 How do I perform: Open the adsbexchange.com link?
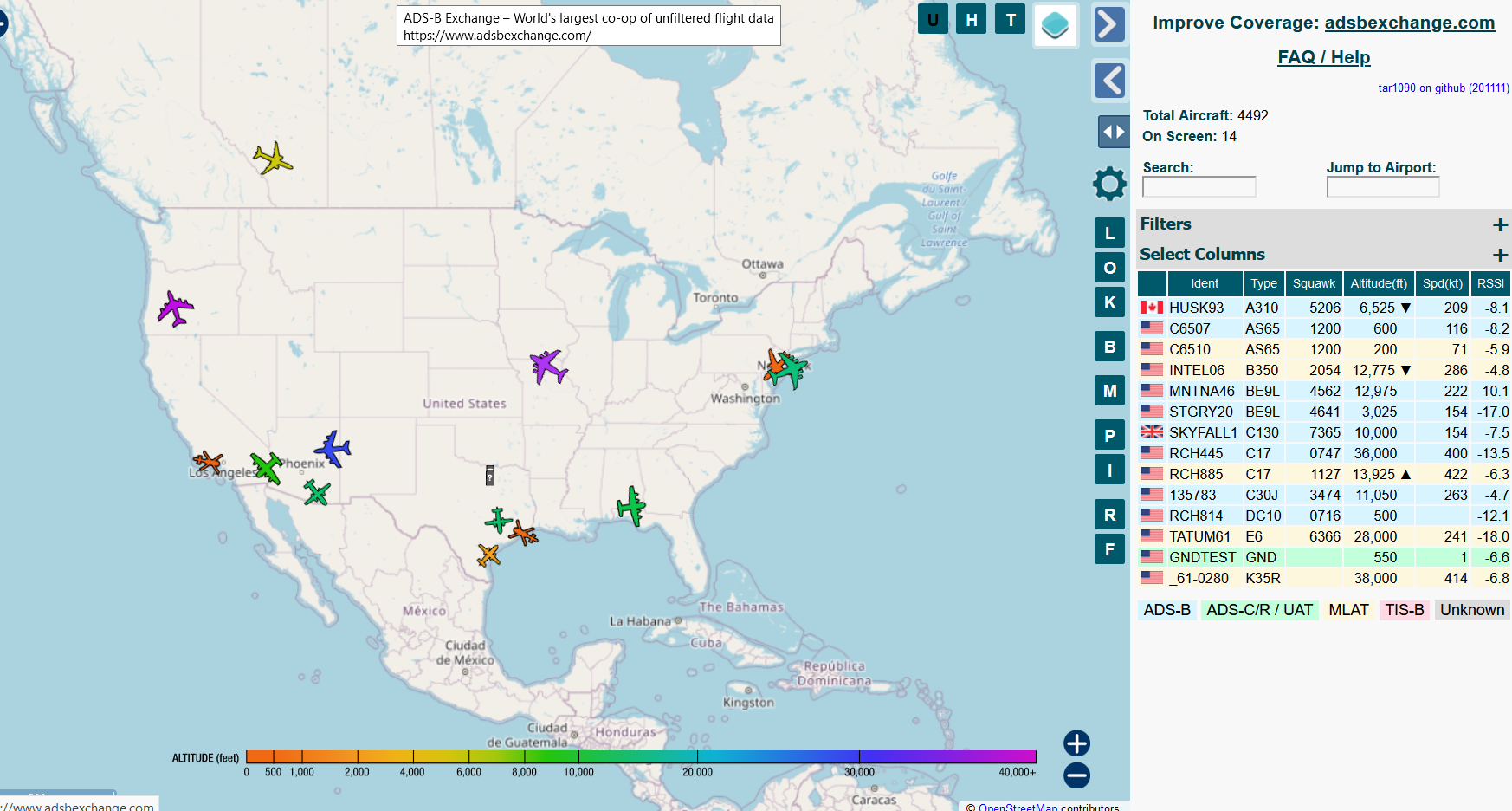pos(1410,23)
